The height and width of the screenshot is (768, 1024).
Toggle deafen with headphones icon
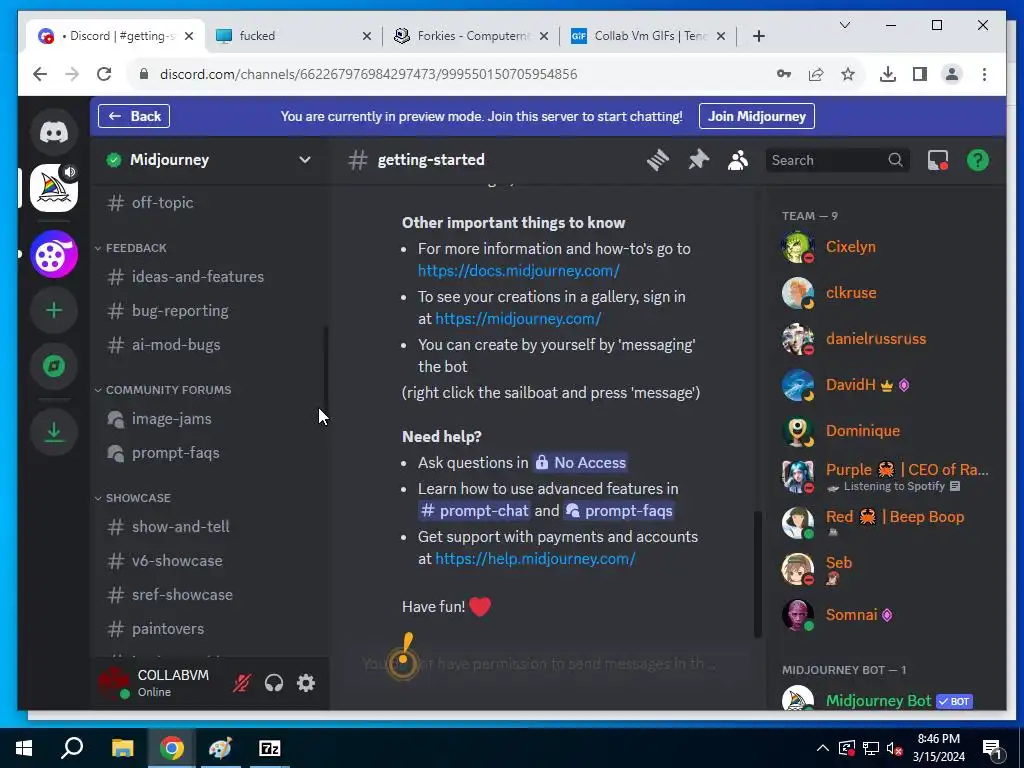(x=274, y=683)
